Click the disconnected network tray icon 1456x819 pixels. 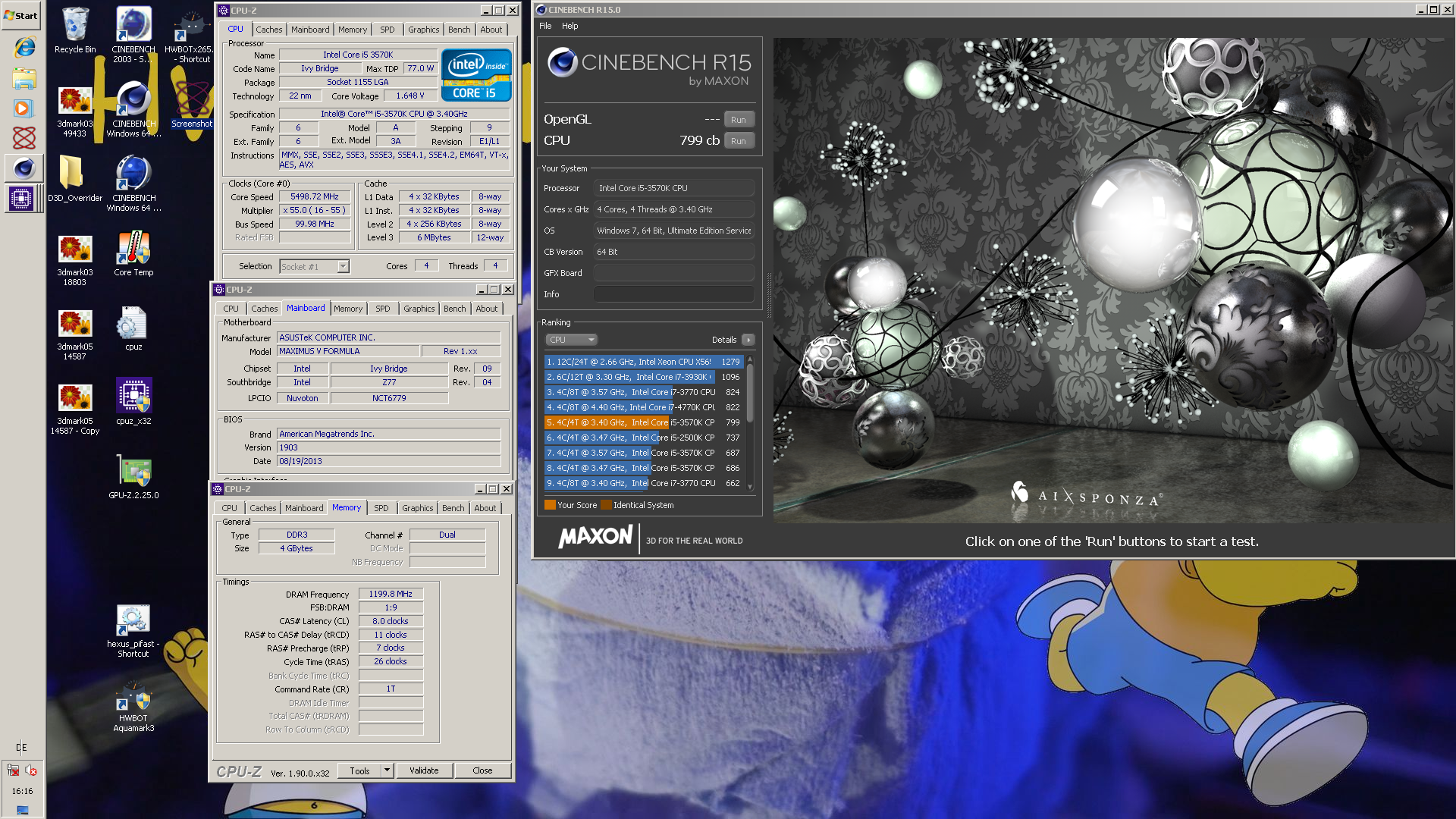[x=13, y=770]
